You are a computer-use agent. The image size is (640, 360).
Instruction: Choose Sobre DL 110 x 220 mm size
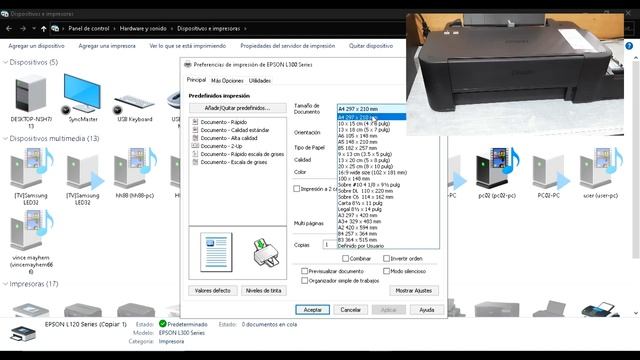click(365, 191)
